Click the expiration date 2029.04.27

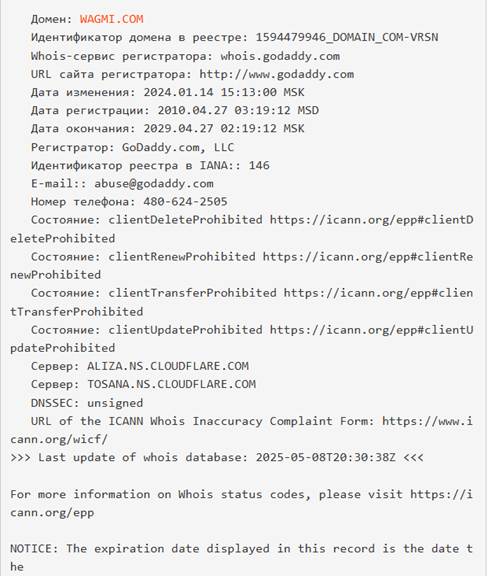coord(178,129)
